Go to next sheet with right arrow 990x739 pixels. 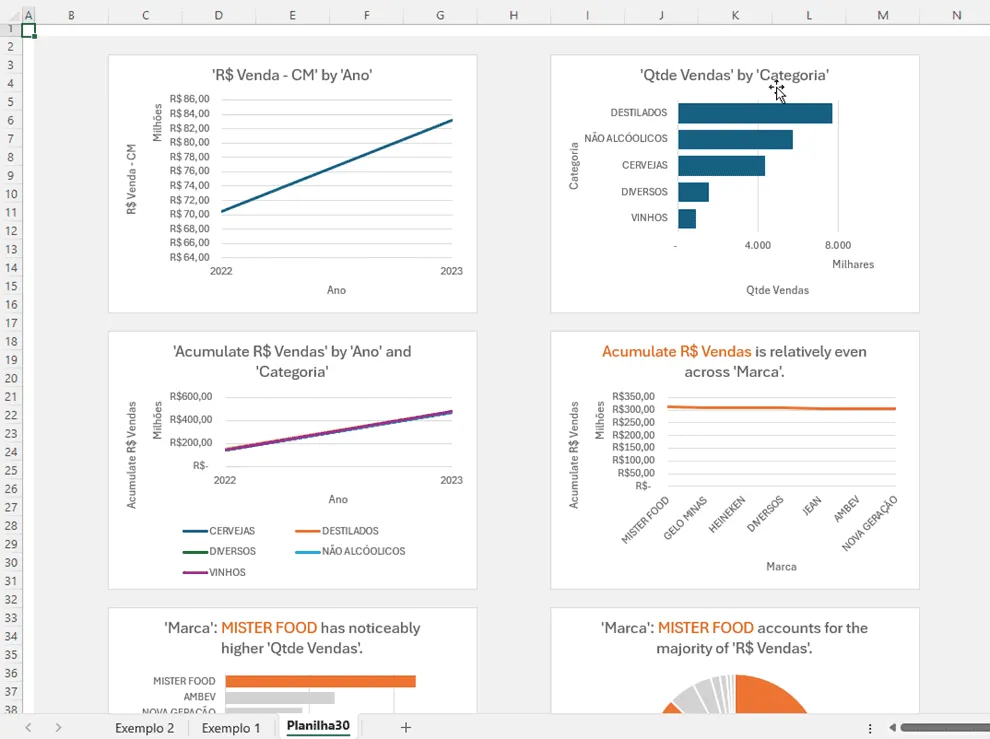(58, 728)
